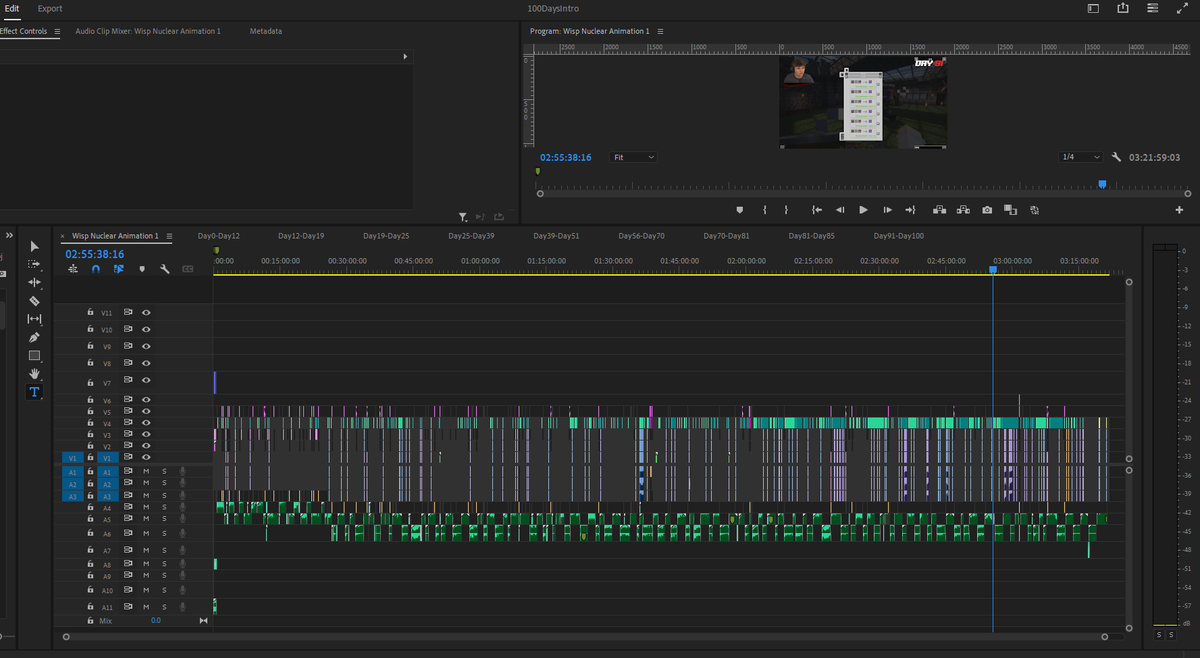Select the Rectangle shape tool
The width and height of the screenshot is (1200, 658).
[34, 355]
